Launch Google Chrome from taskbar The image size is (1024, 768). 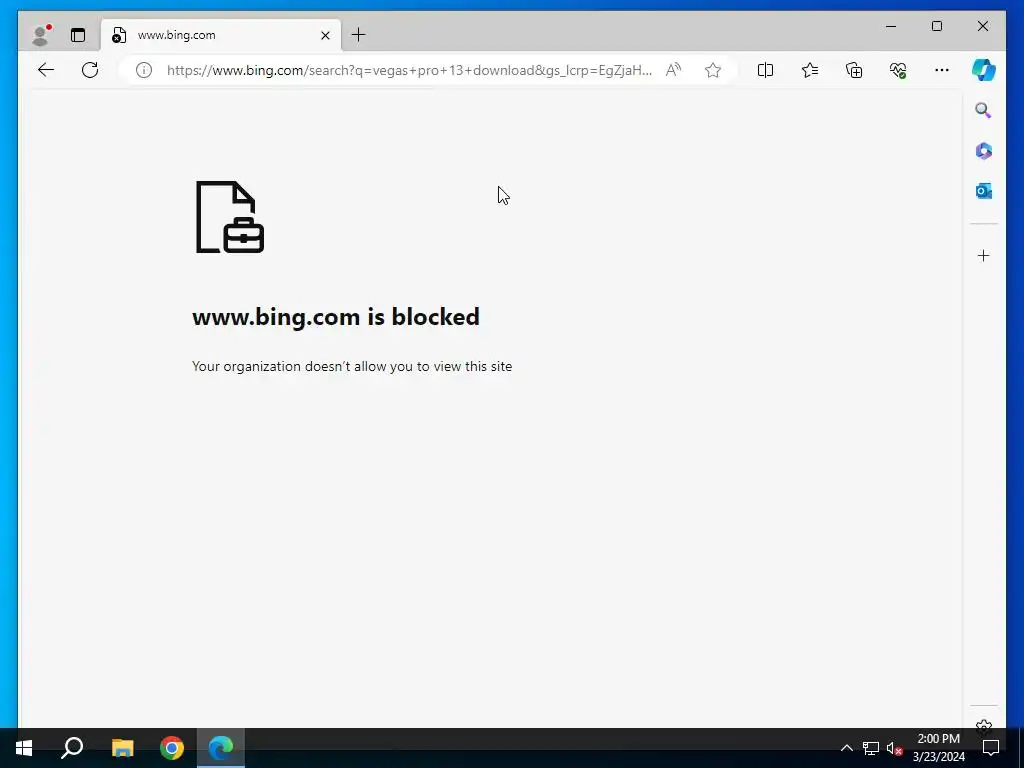click(172, 748)
